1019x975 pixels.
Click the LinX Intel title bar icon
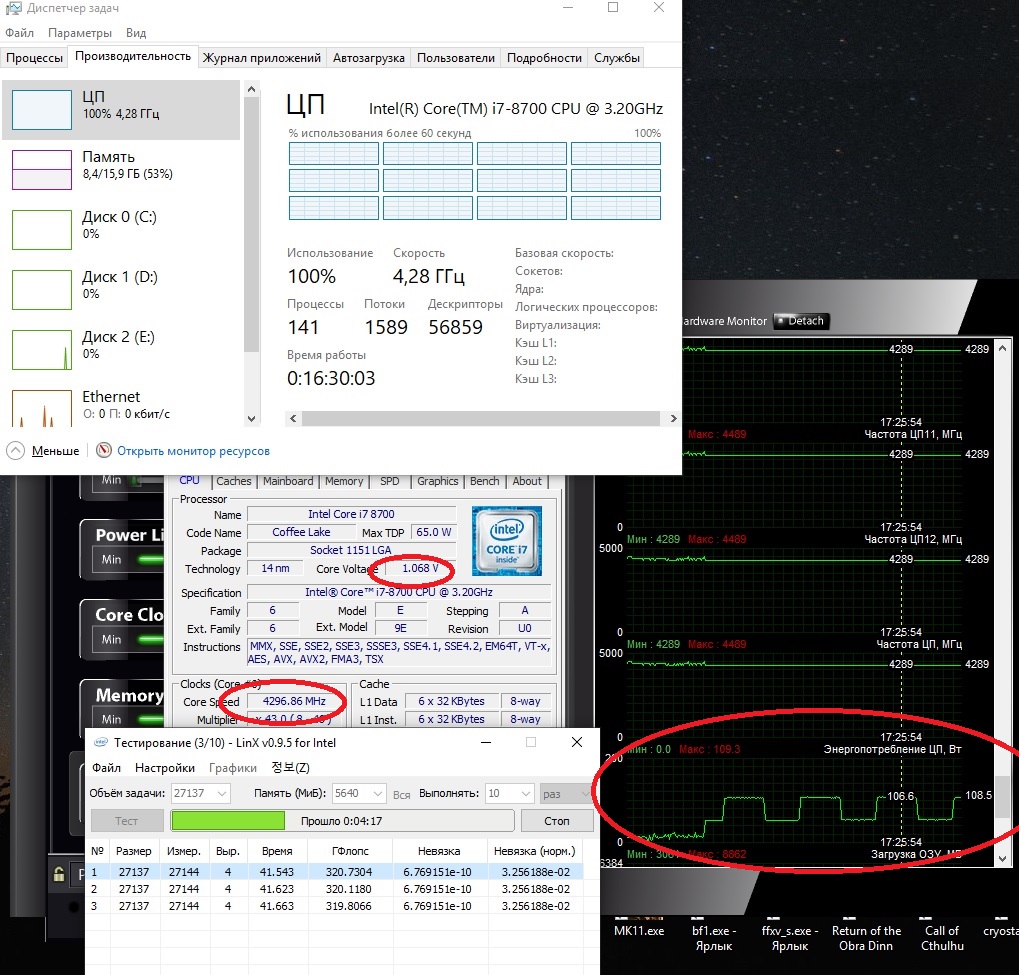pos(101,742)
